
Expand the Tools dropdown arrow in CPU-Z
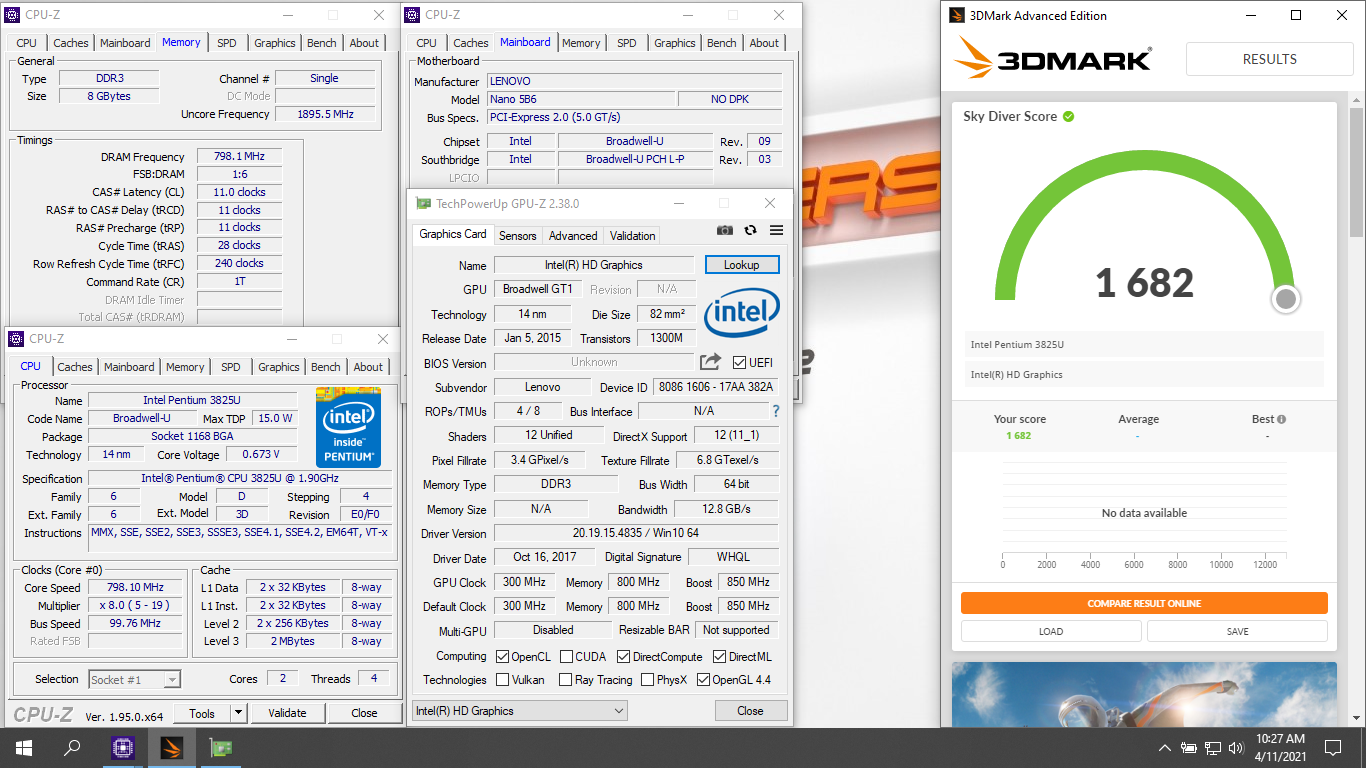coord(238,713)
